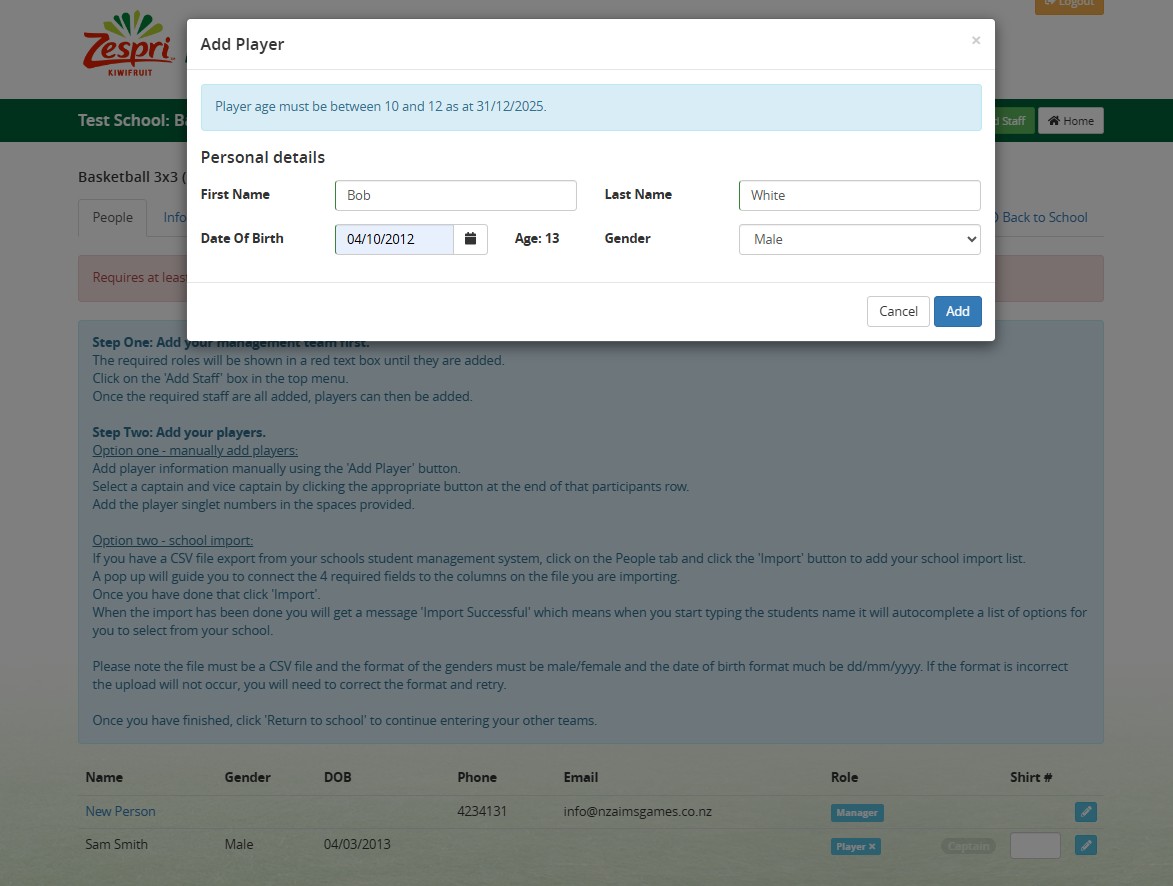
Task: Click the Date Of Birth text field
Action: click(394, 239)
